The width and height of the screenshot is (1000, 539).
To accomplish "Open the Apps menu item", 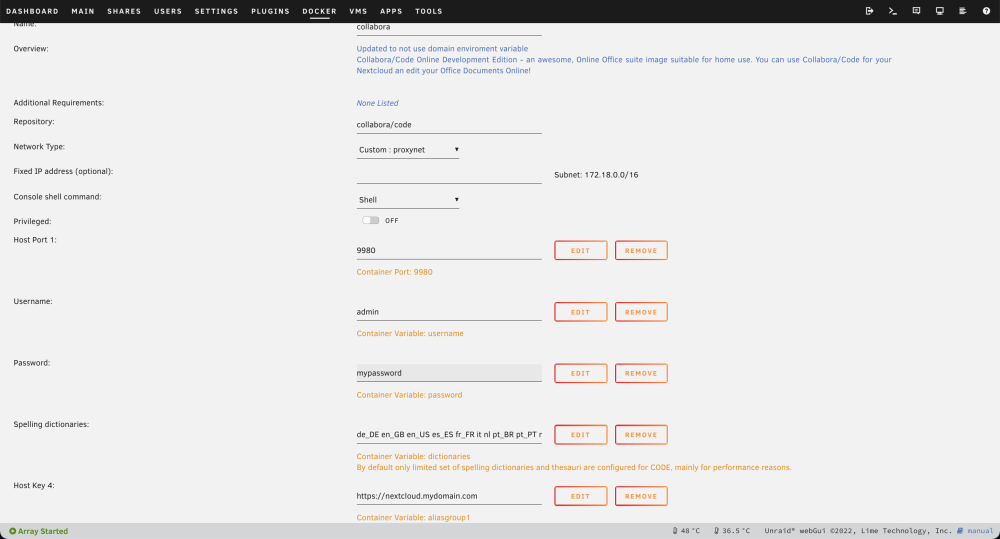I will tap(391, 11).
